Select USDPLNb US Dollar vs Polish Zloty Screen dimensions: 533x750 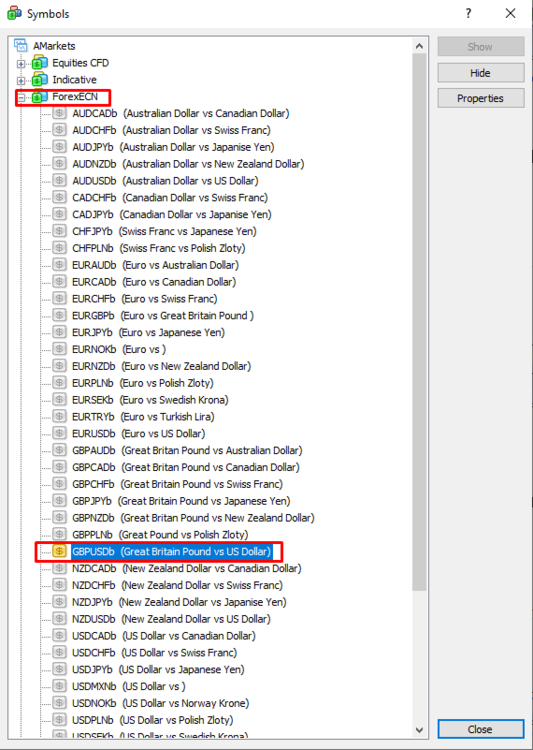(x=153, y=720)
